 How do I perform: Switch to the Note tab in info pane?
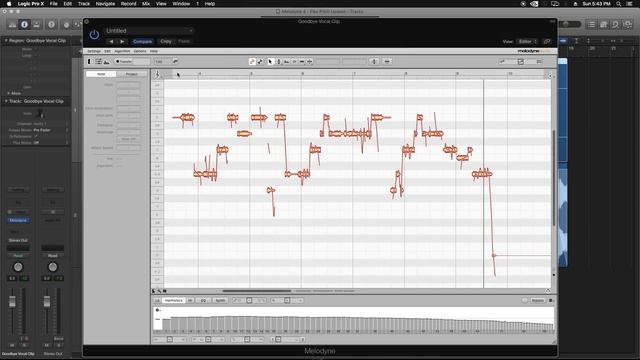tap(101, 74)
